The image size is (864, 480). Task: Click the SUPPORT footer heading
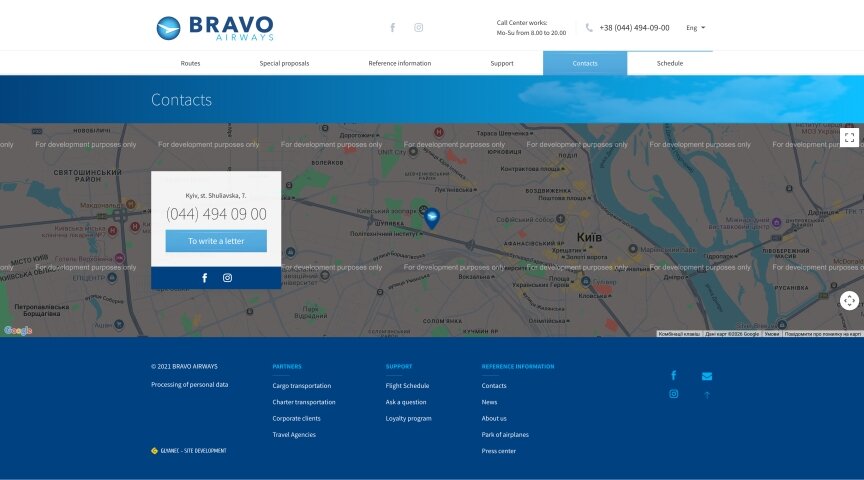coord(399,366)
